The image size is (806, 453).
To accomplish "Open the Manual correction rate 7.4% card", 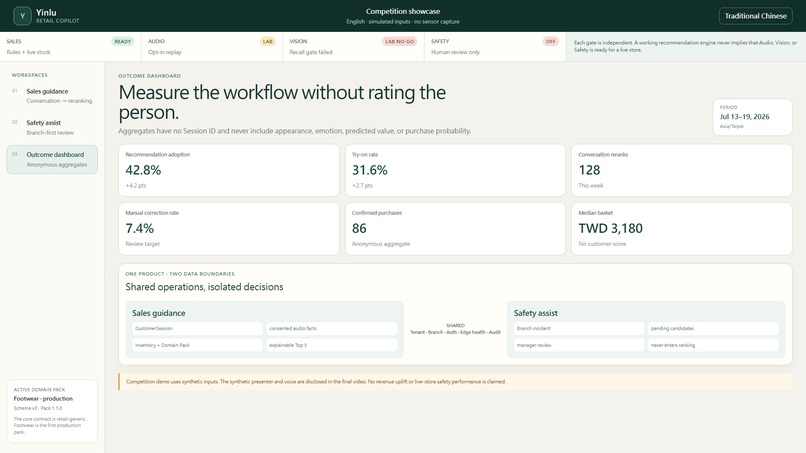I will pyautogui.click(x=229, y=229).
